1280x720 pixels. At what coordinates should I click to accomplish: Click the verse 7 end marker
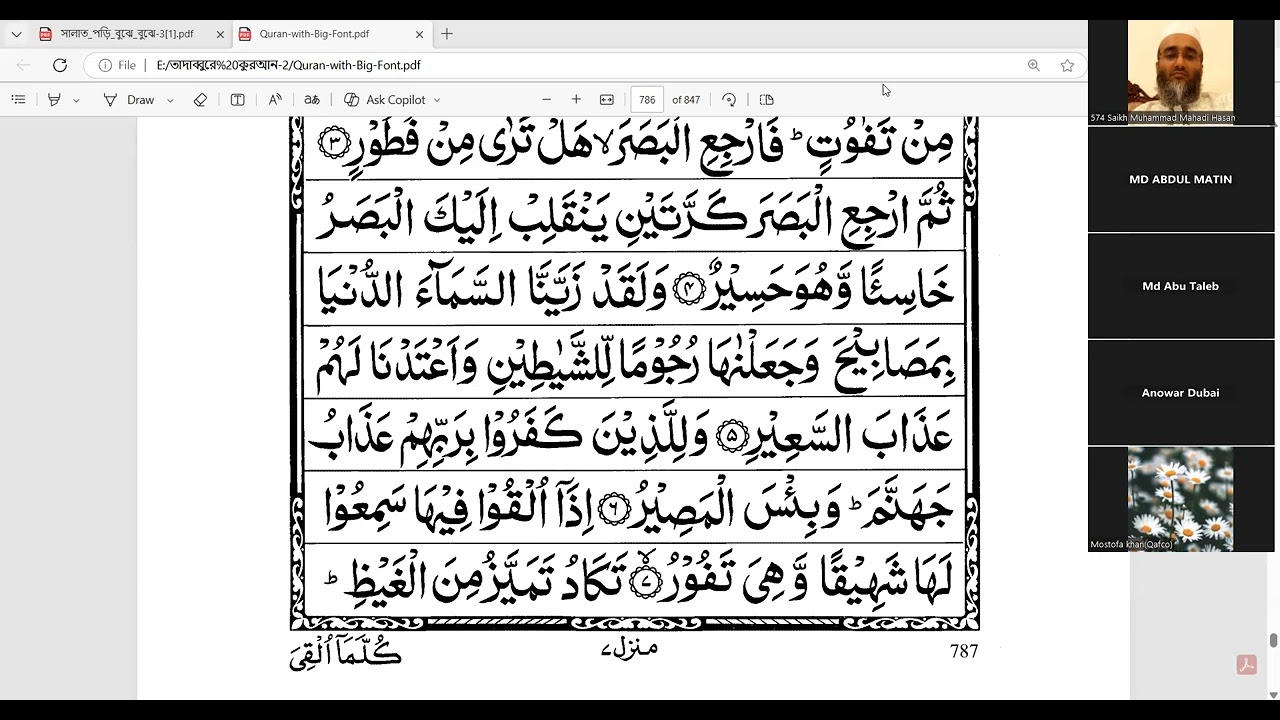(x=648, y=583)
